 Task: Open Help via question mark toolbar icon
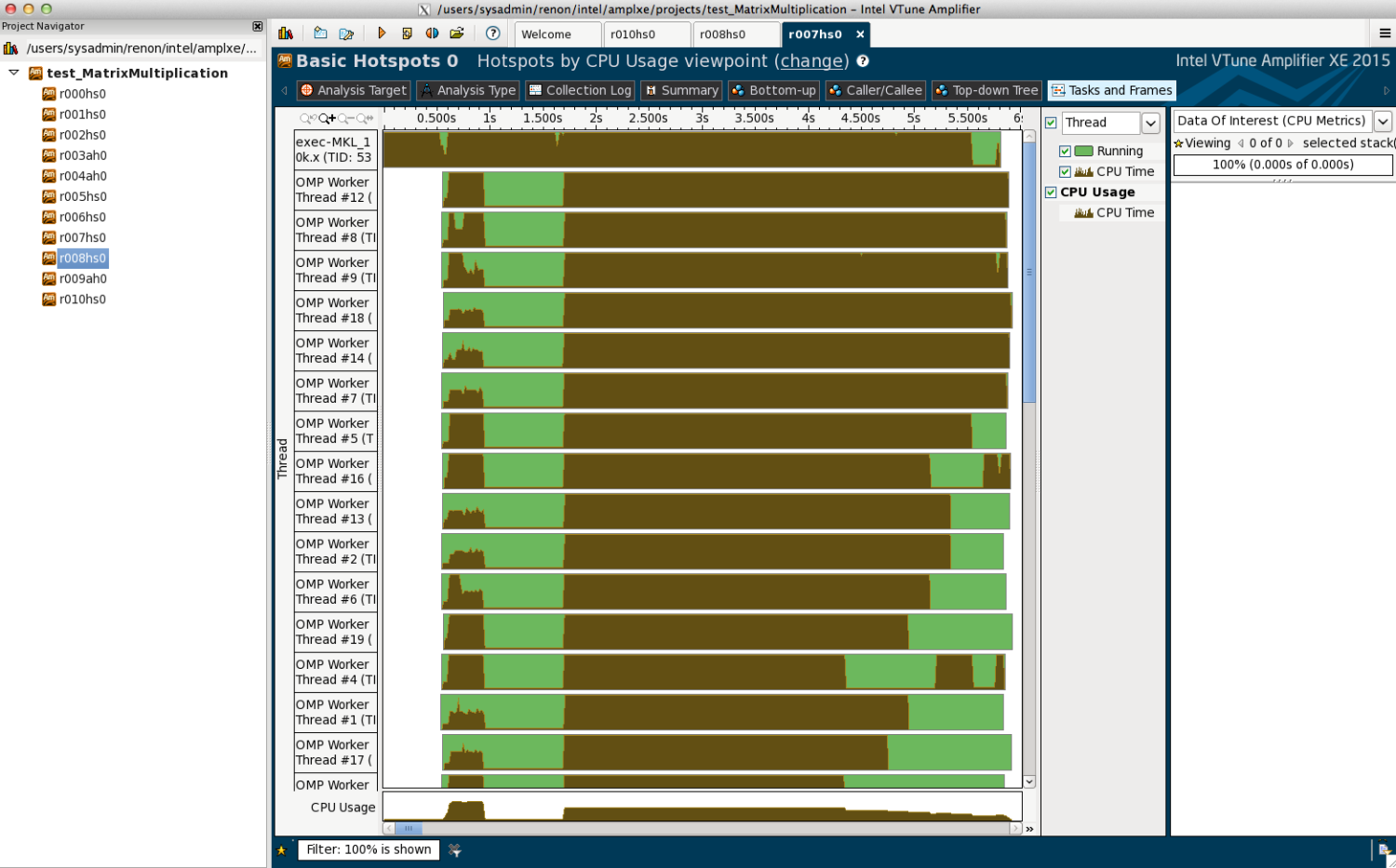493,33
